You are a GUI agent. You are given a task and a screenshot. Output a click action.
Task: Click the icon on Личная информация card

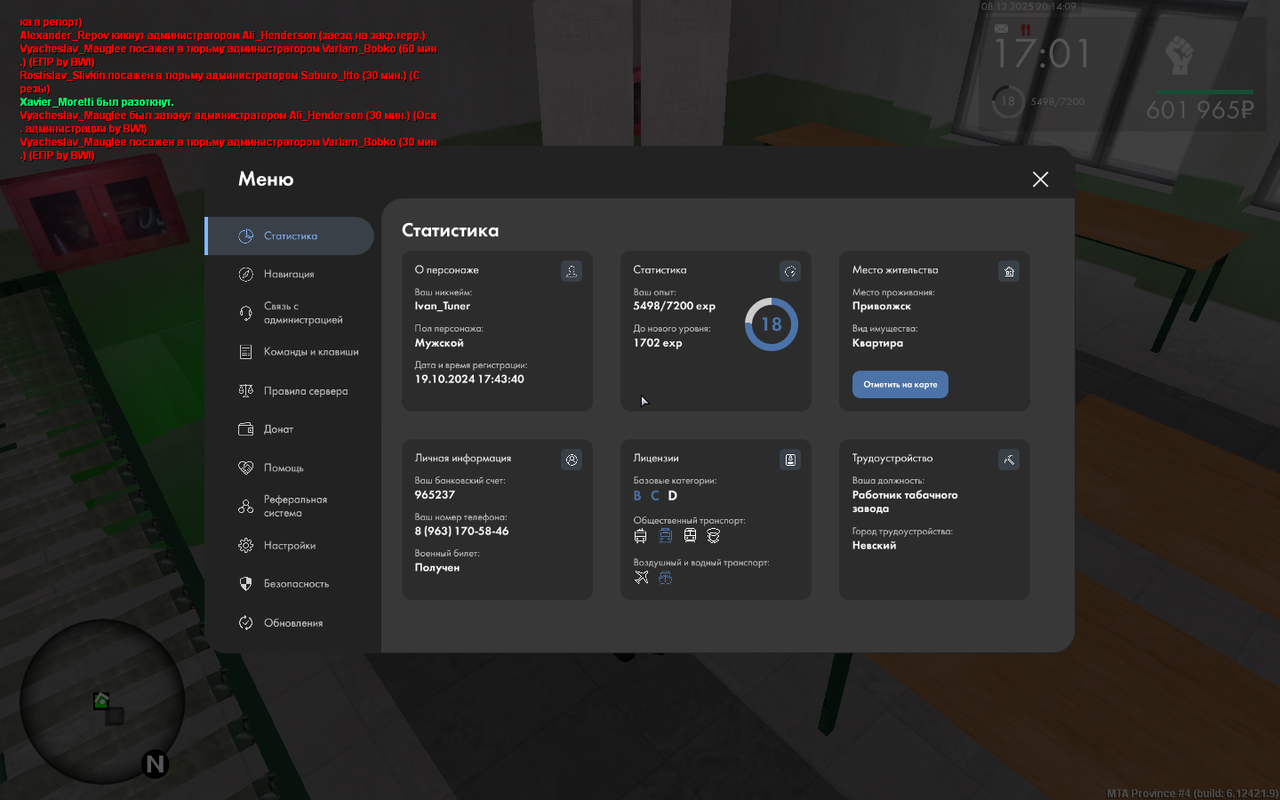point(571,459)
